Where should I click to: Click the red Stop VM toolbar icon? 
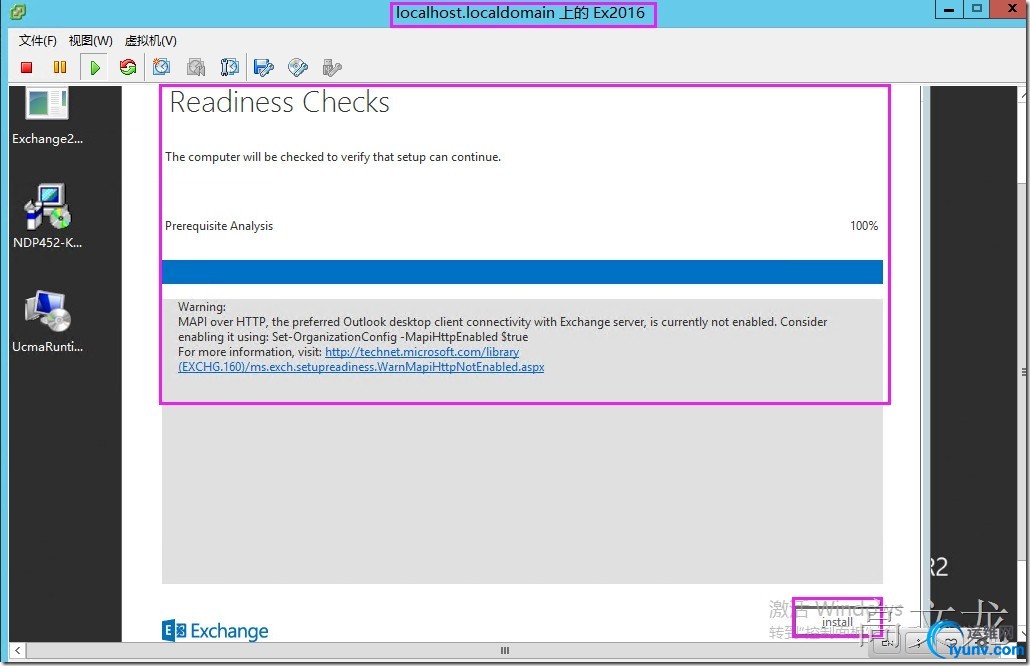click(26, 67)
